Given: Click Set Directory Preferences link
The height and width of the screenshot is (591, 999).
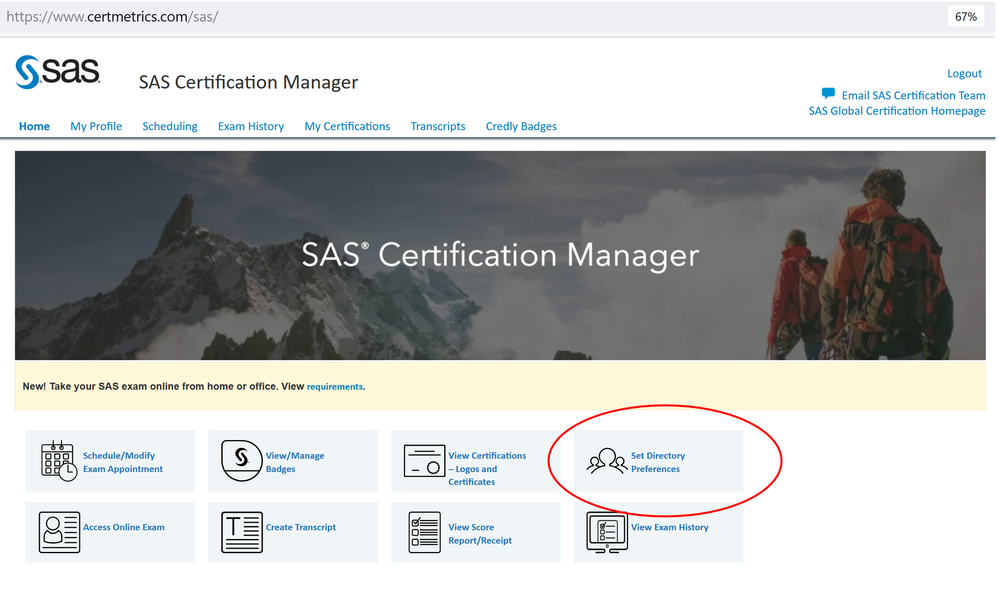Looking at the screenshot, I should coord(658,462).
